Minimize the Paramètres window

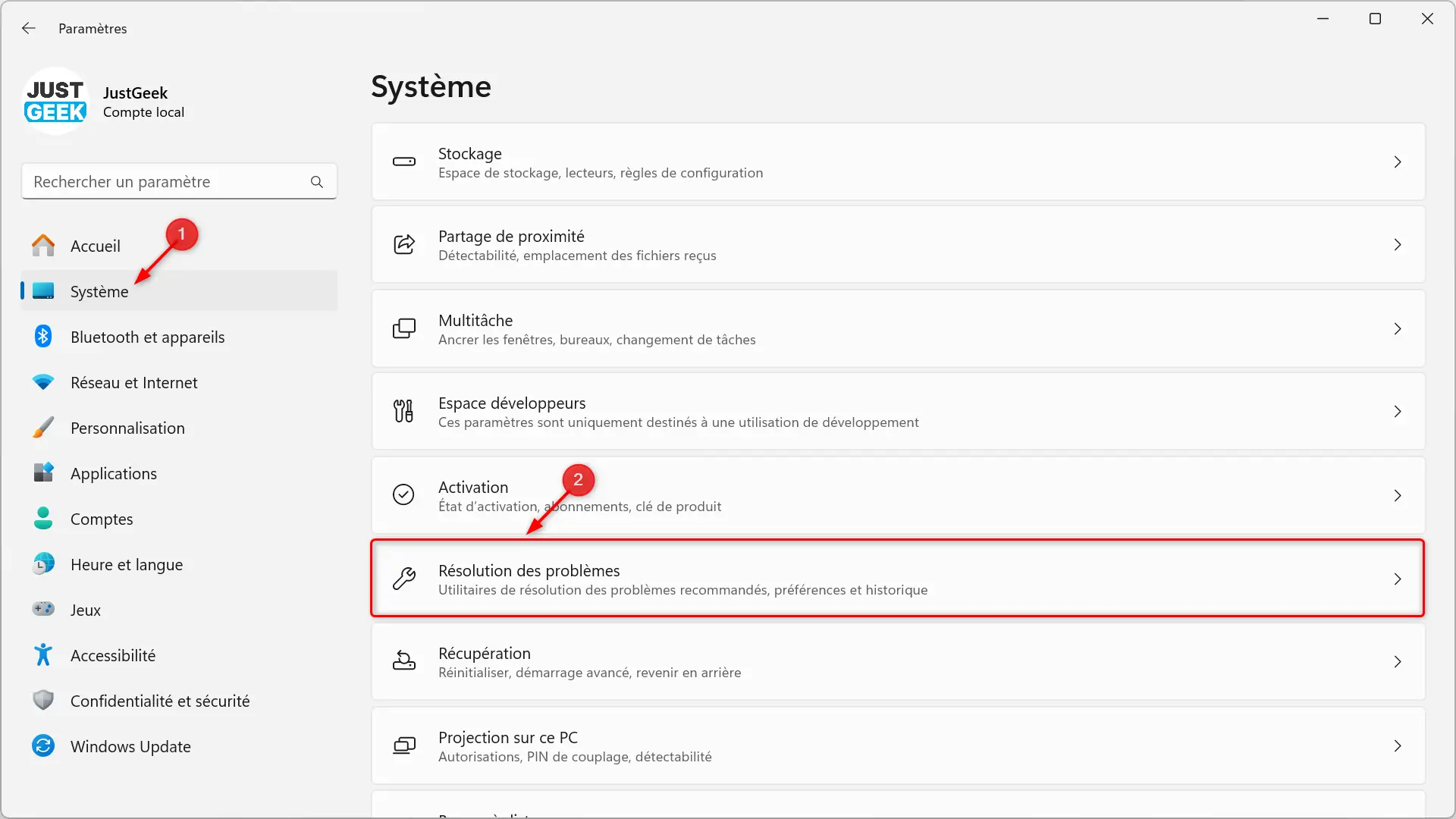(1323, 18)
